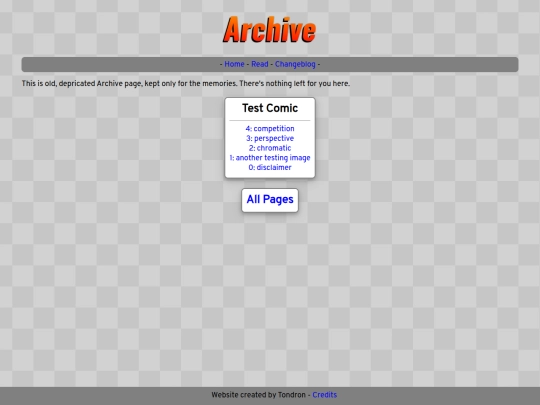540x405 pixels.
Task: Click the deprecated Archive page notice text
Action: (x=186, y=84)
